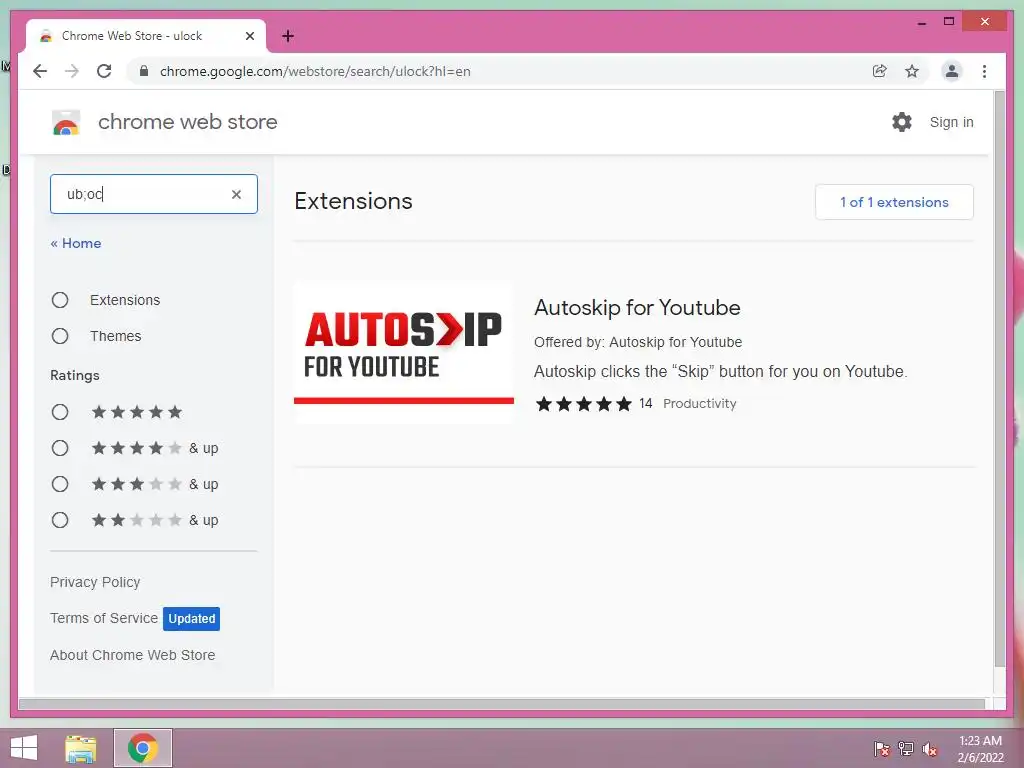The width and height of the screenshot is (1024, 768).
Task: Open web store settings gear
Action: (x=902, y=122)
